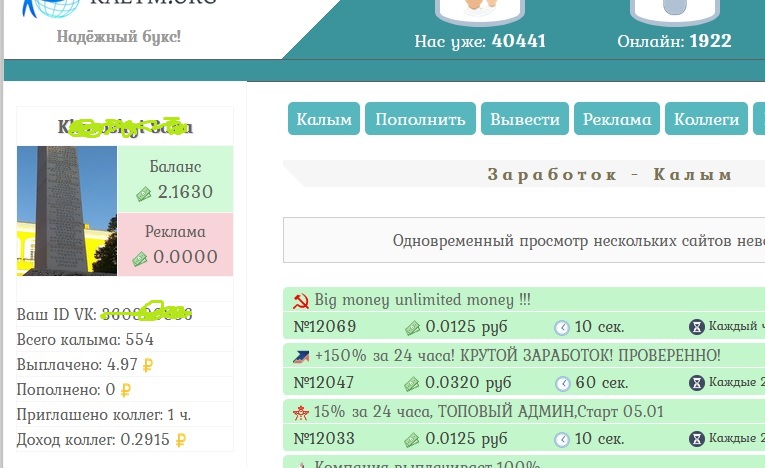The image size is (765, 468).
Task: Open the '+150% за 24 часа' ad link
Action: pos(517,356)
